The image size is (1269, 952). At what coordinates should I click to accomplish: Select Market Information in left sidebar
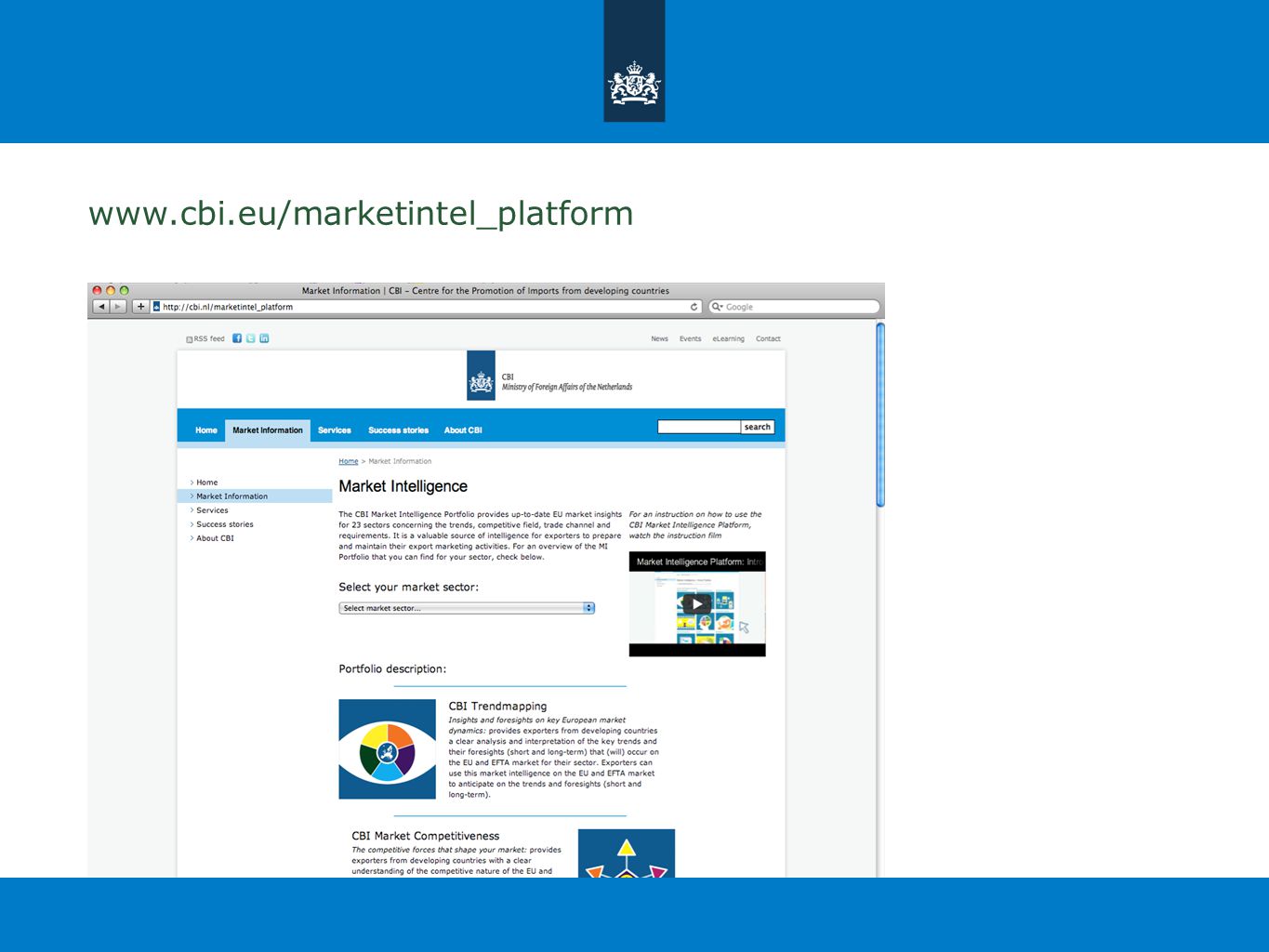click(254, 496)
